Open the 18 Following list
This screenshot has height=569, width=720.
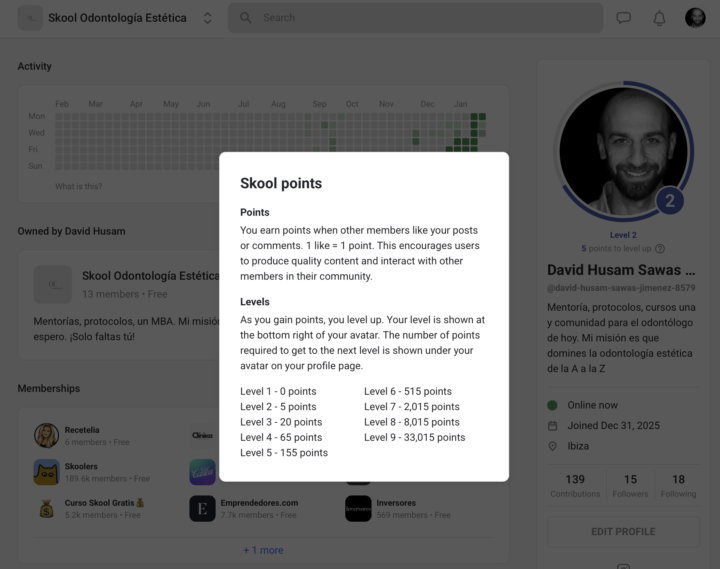click(x=678, y=486)
